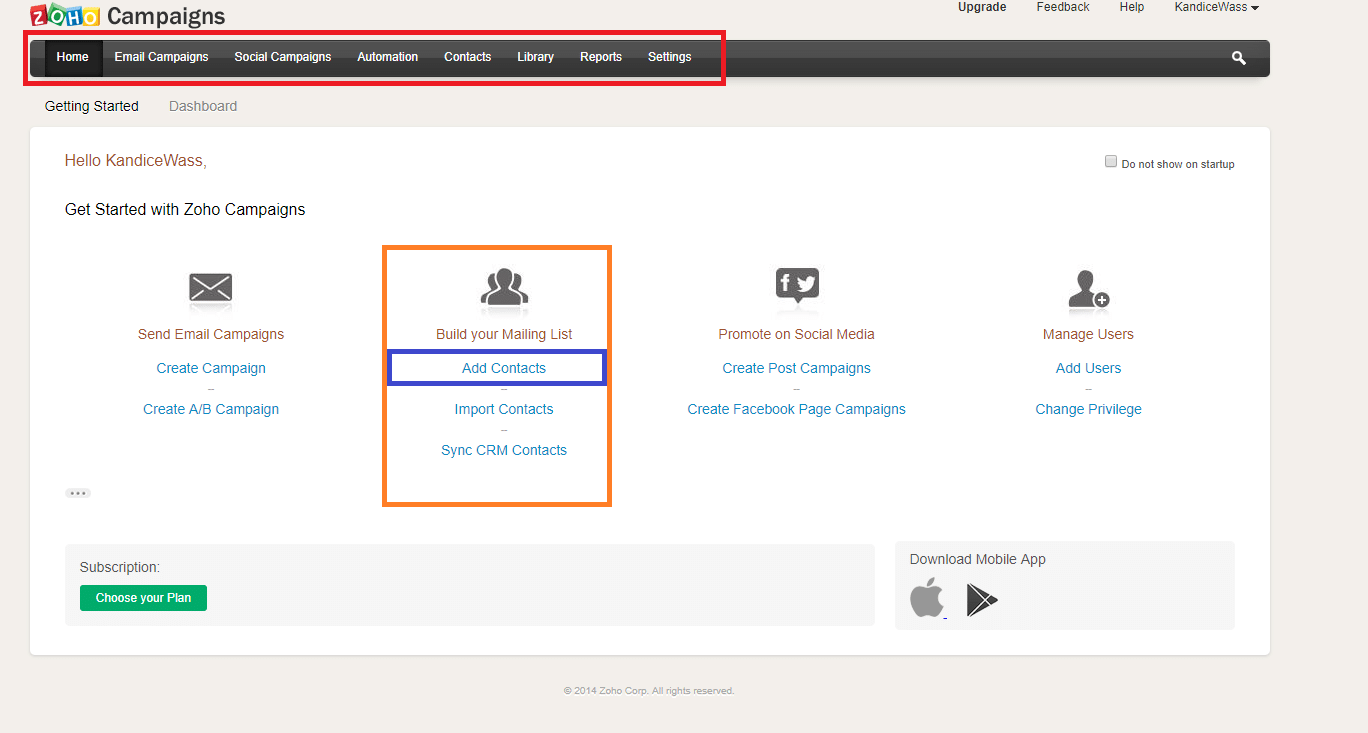Click the Add Users link
1368x733 pixels.
point(1089,368)
